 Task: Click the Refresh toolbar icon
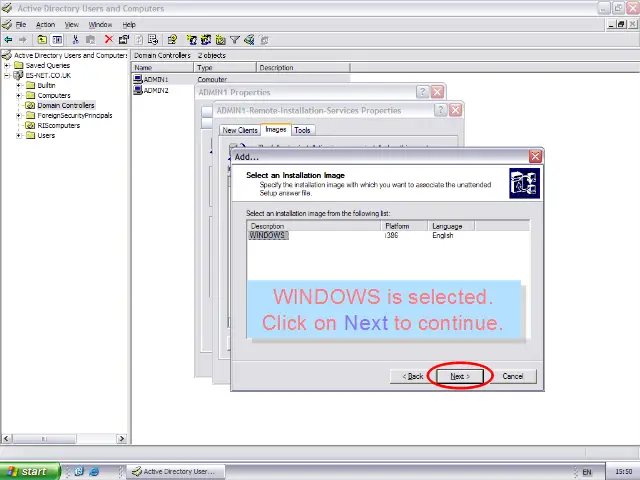(139, 40)
